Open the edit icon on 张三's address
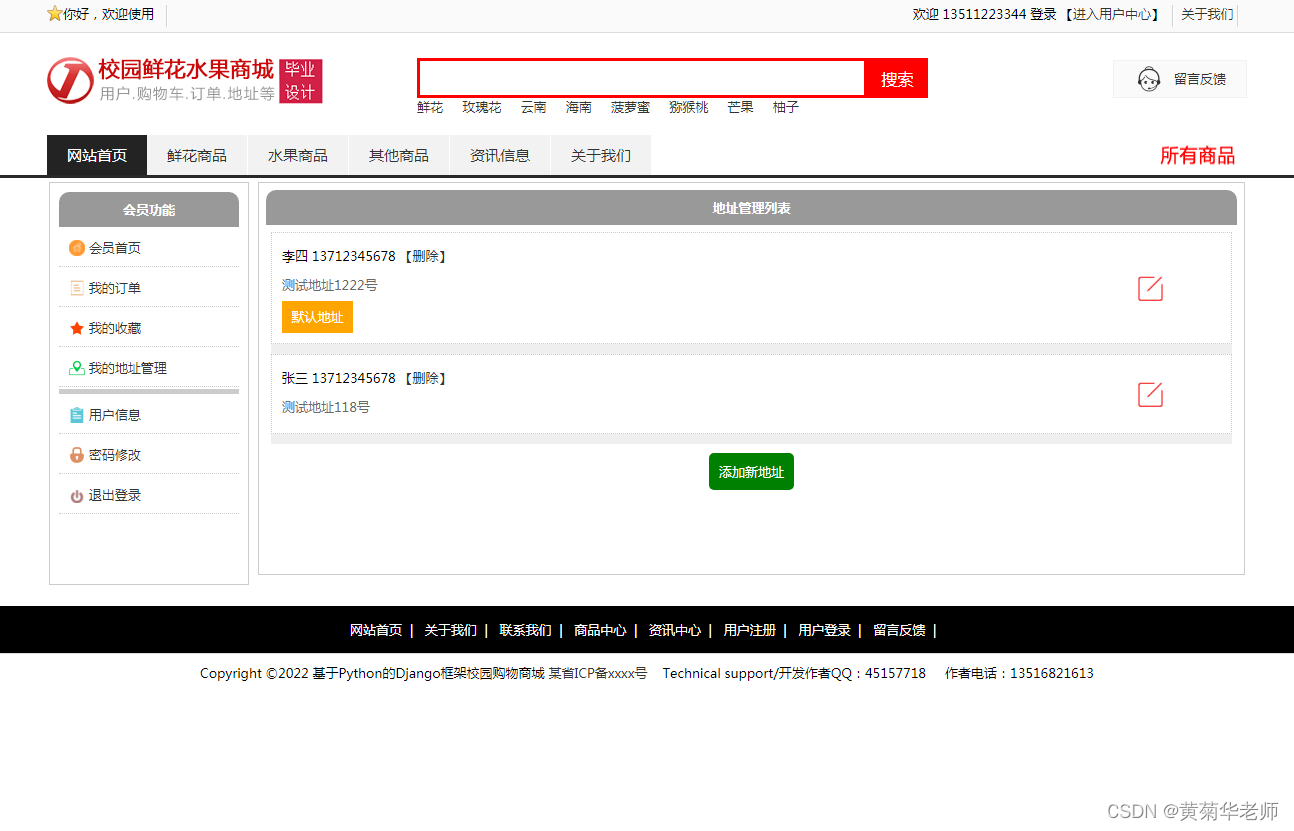 [x=1150, y=394]
